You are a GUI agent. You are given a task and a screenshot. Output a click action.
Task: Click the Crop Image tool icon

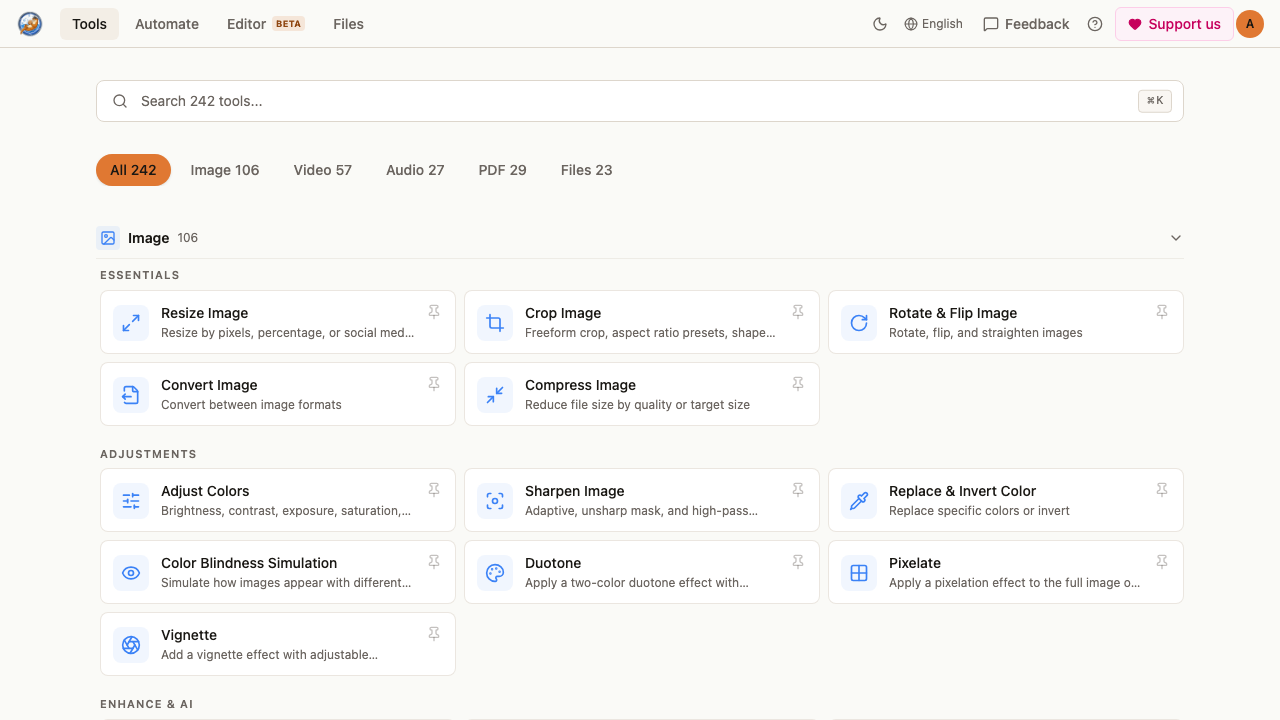tap(495, 323)
